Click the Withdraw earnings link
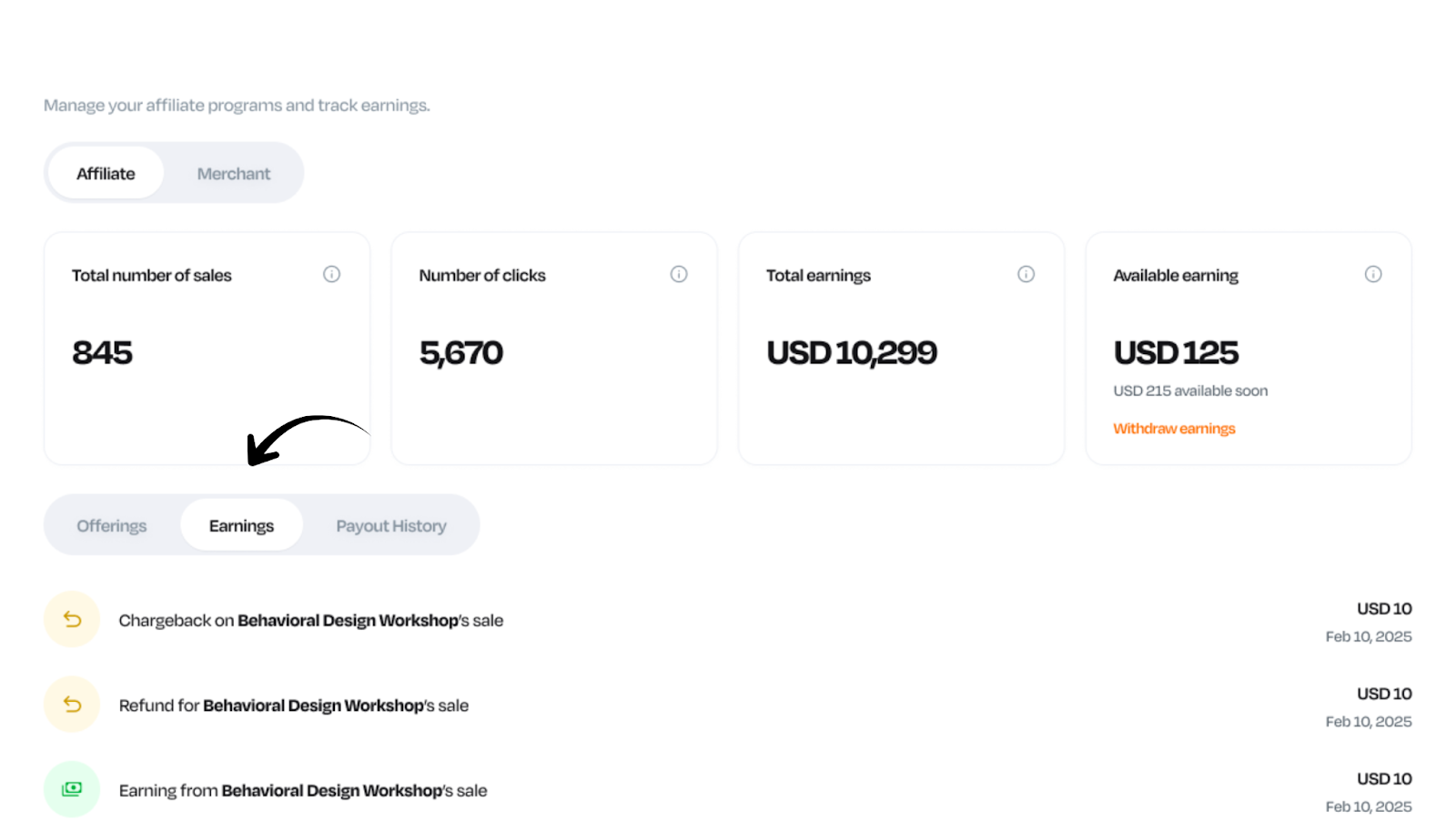1456x822 pixels. point(1174,428)
